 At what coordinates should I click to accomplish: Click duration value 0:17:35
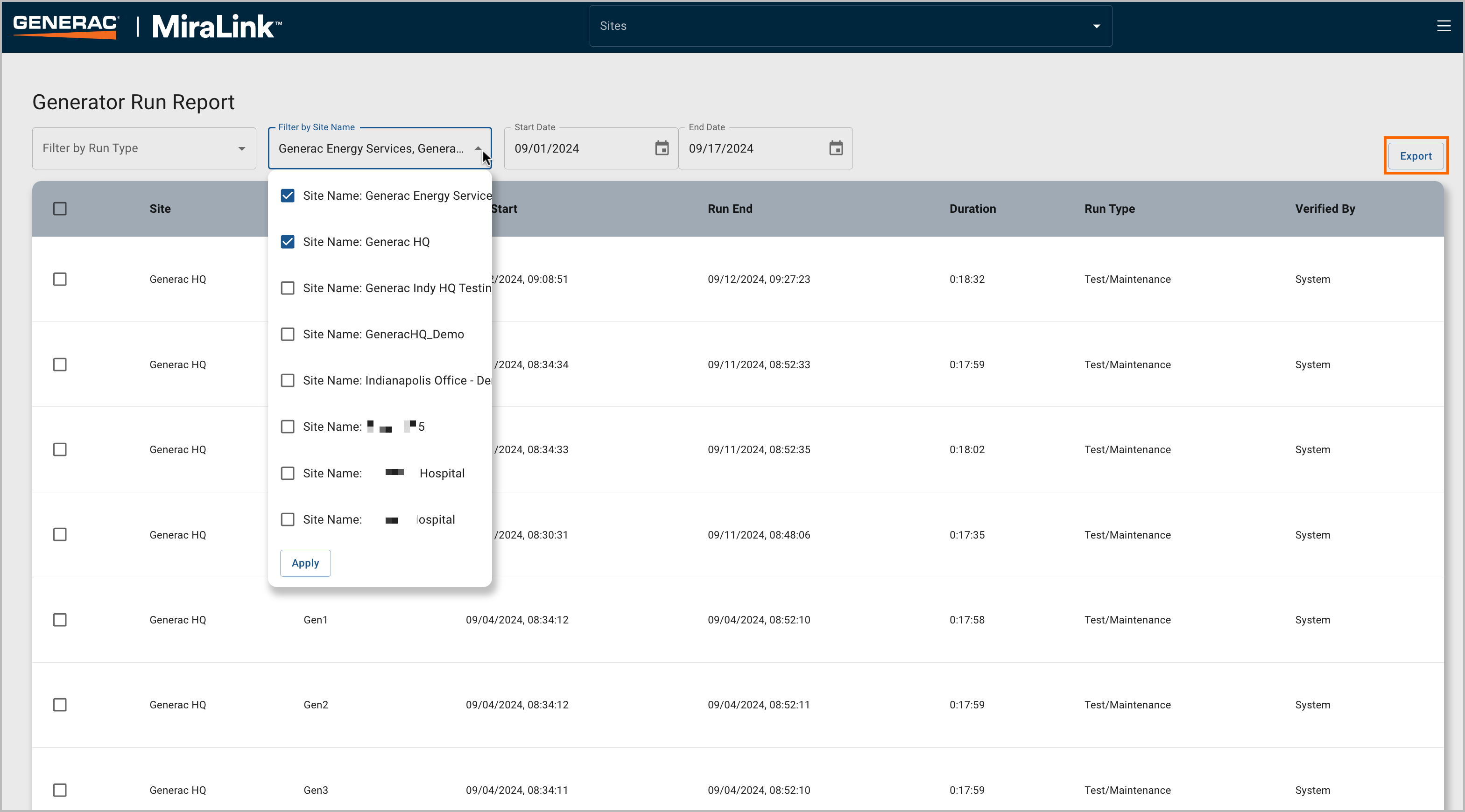[967, 534]
